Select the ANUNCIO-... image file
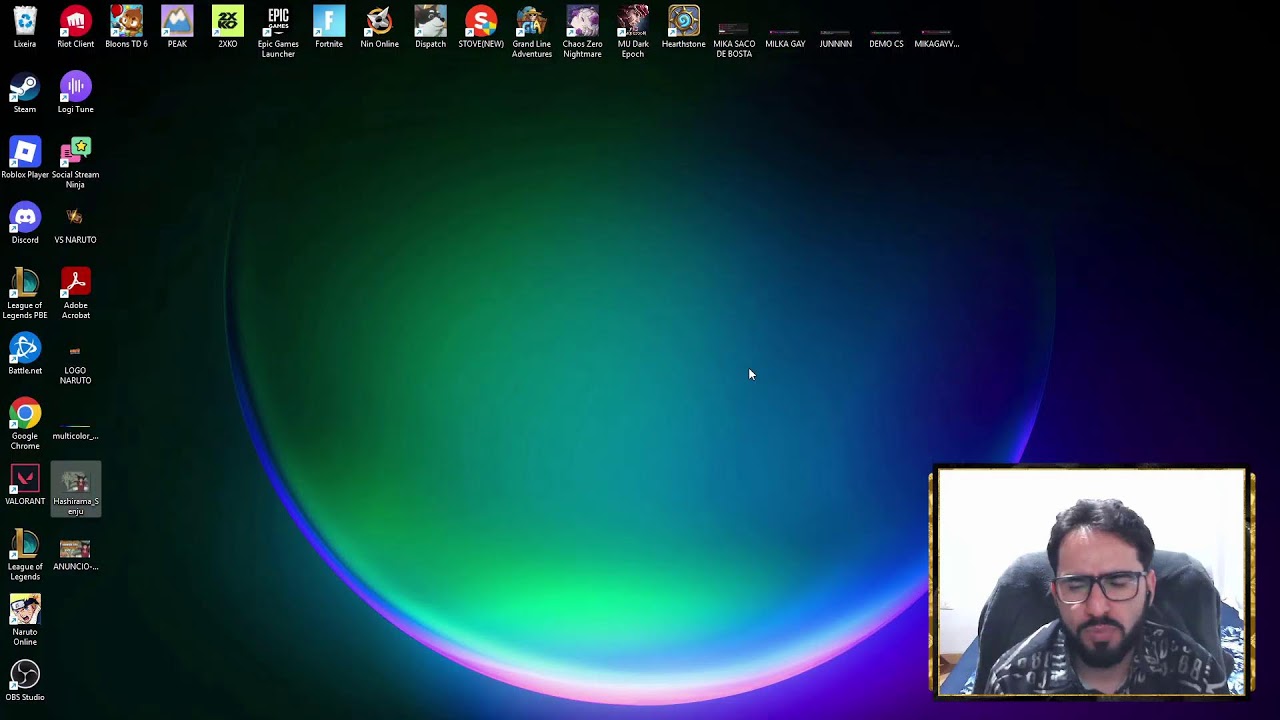 76,554
